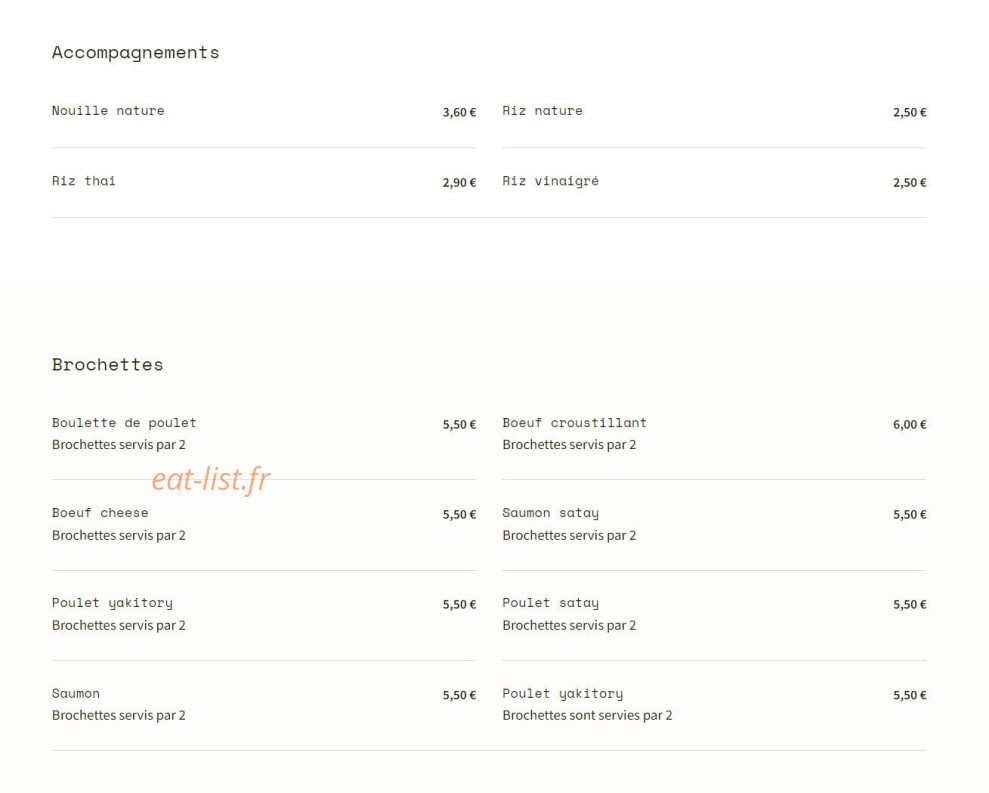989x793 pixels.
Task: Click the 2,50 € Riz vinaigré price
Action: (909, 183)
